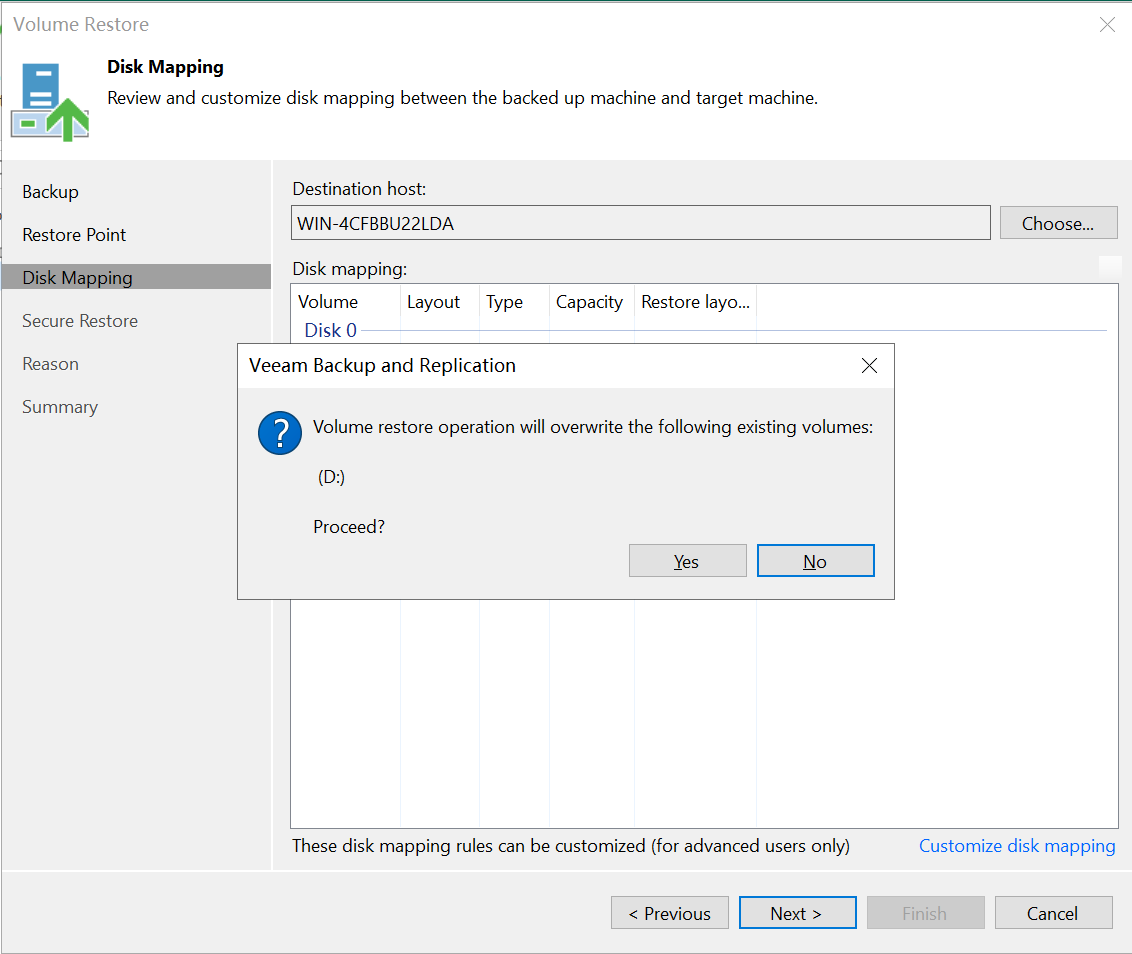Click the Restore layout column header

pyautogui.click(x=695, y=302)
